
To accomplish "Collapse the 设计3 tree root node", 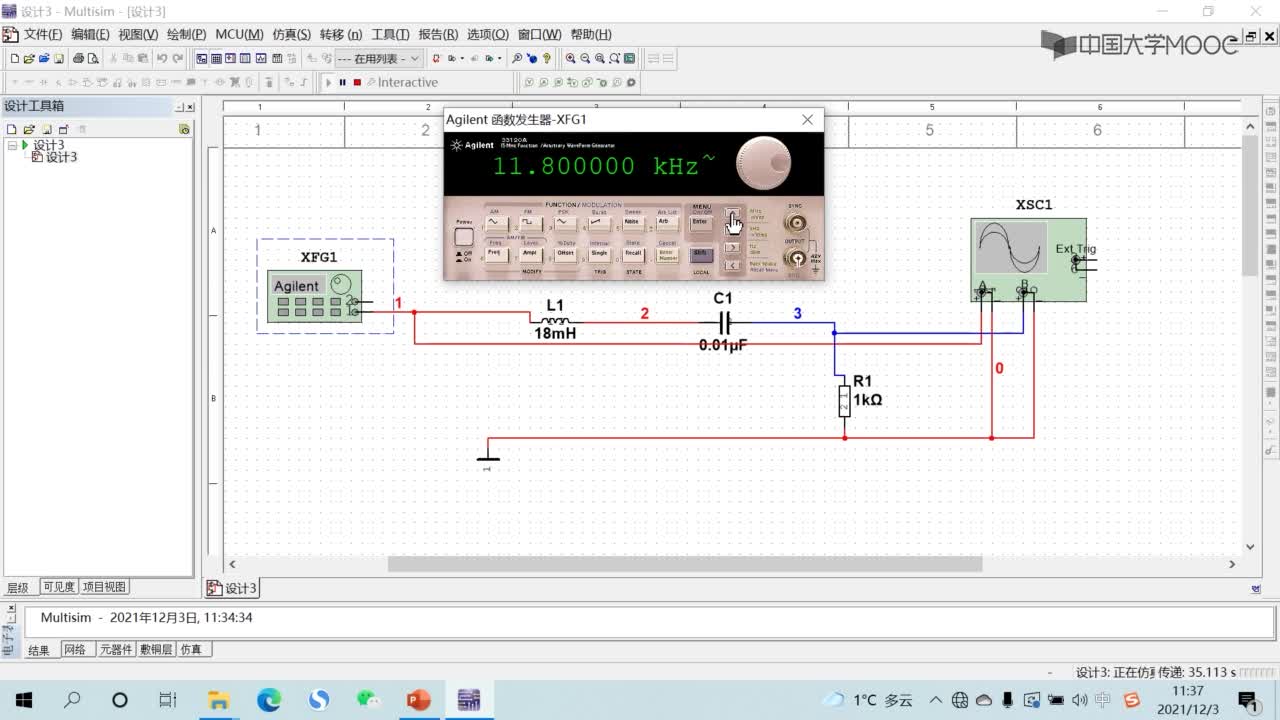I will pos(12,145).
